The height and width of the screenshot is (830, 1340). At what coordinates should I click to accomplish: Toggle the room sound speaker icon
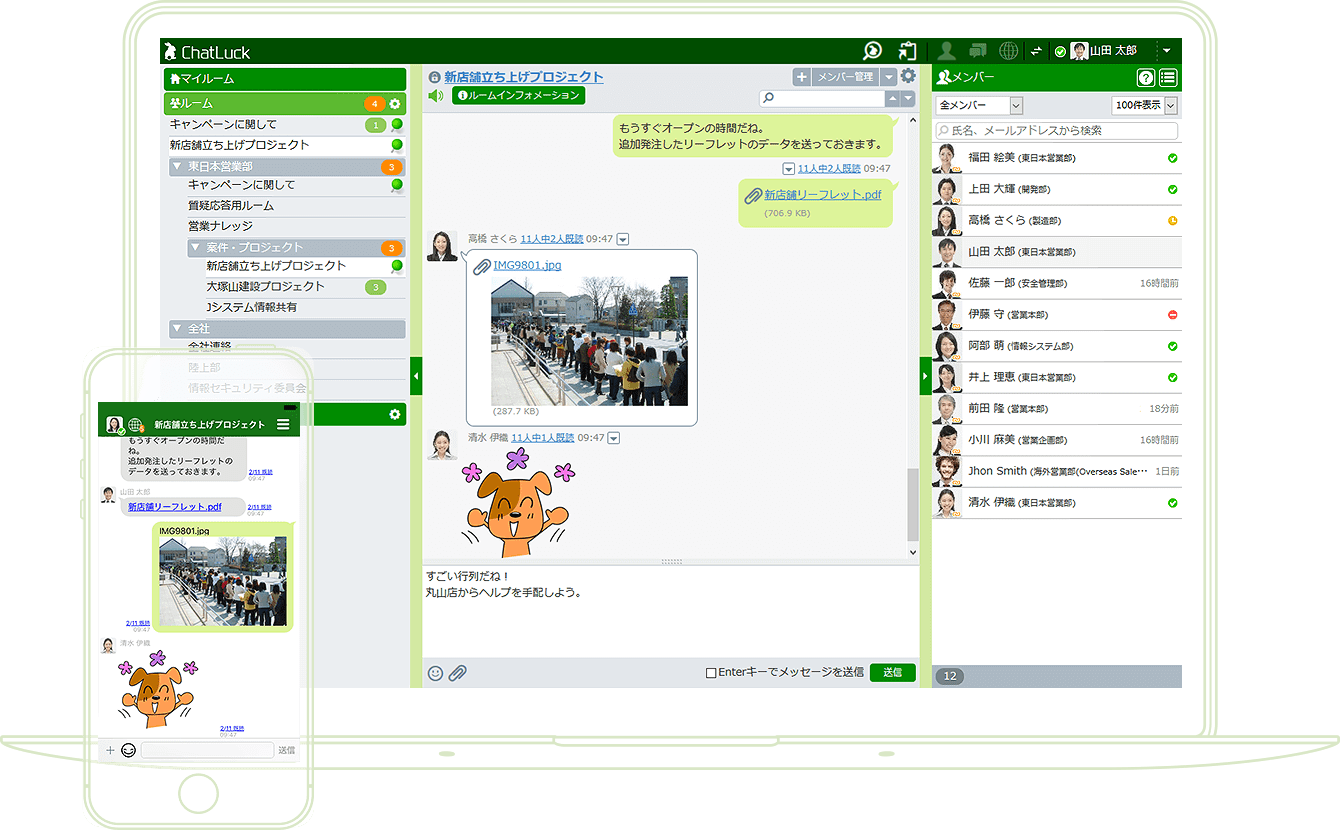point(435,96)
